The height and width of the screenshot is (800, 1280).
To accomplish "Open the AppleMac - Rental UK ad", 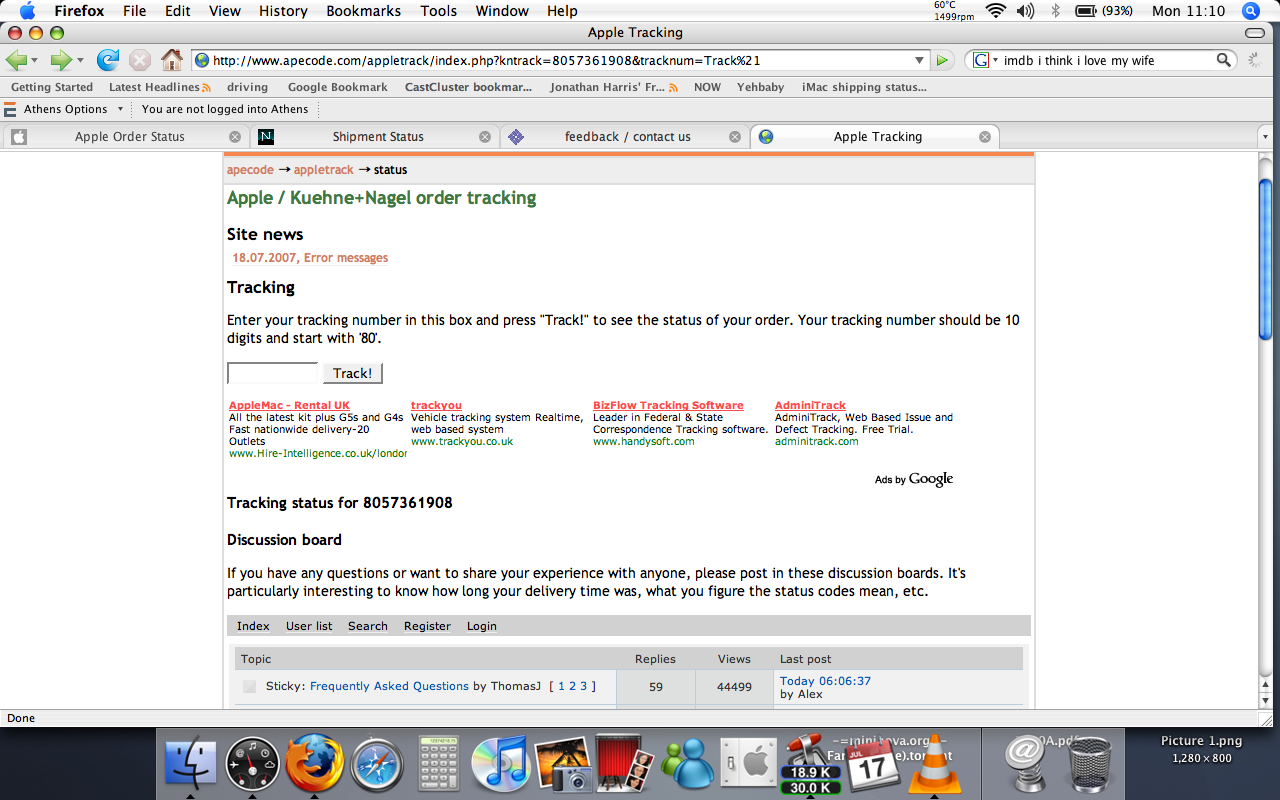I will coord(289,406).
